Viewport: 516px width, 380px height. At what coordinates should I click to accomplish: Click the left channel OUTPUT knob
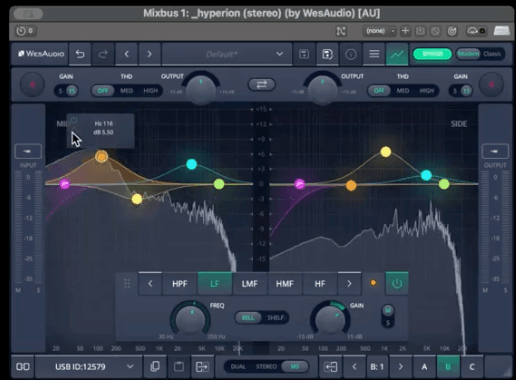click(x=201, y=89)
